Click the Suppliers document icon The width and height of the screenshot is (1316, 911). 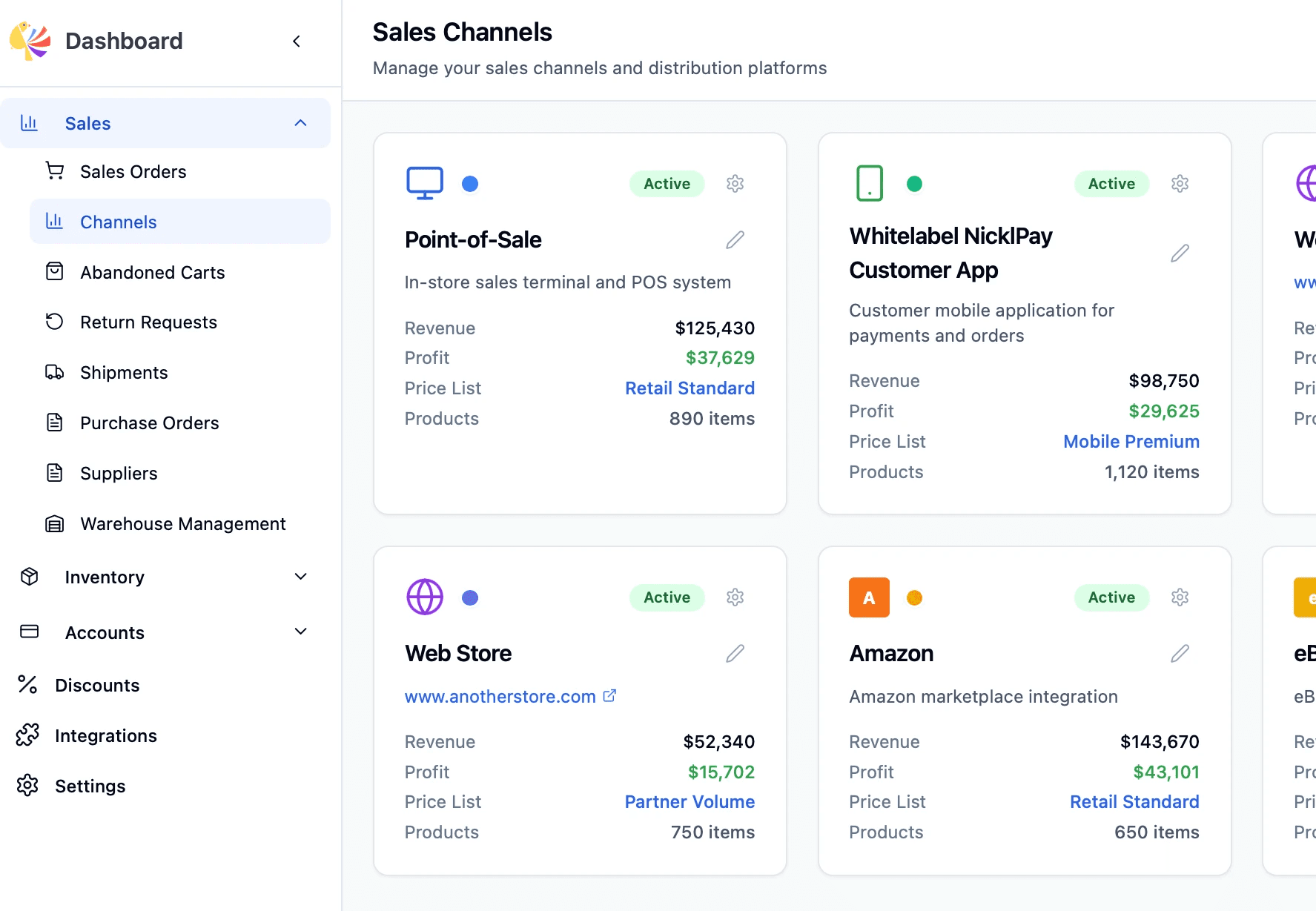click(x=54, y=473)
